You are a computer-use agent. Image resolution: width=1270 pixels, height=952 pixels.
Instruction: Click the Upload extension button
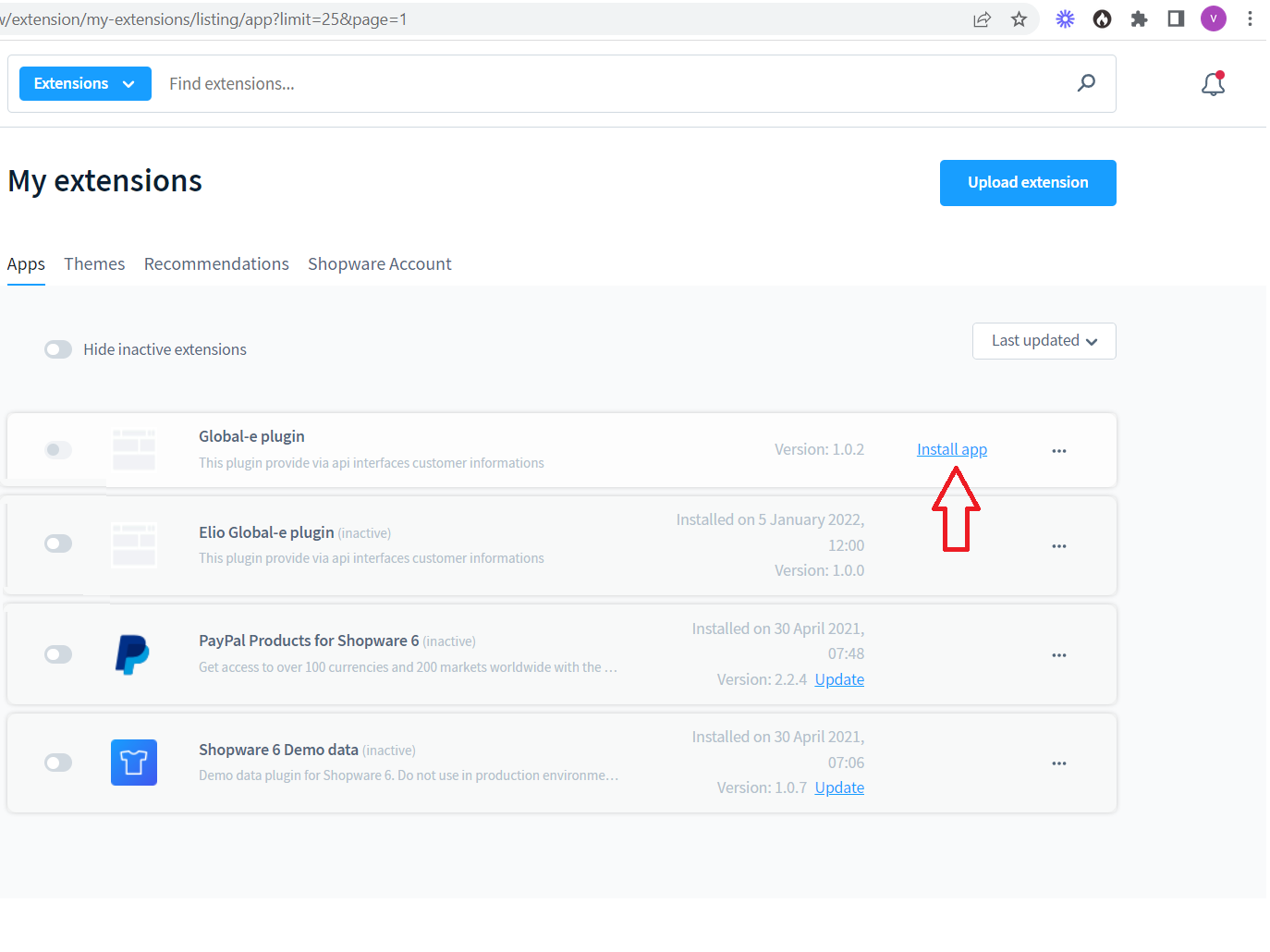click(1027, 182)
